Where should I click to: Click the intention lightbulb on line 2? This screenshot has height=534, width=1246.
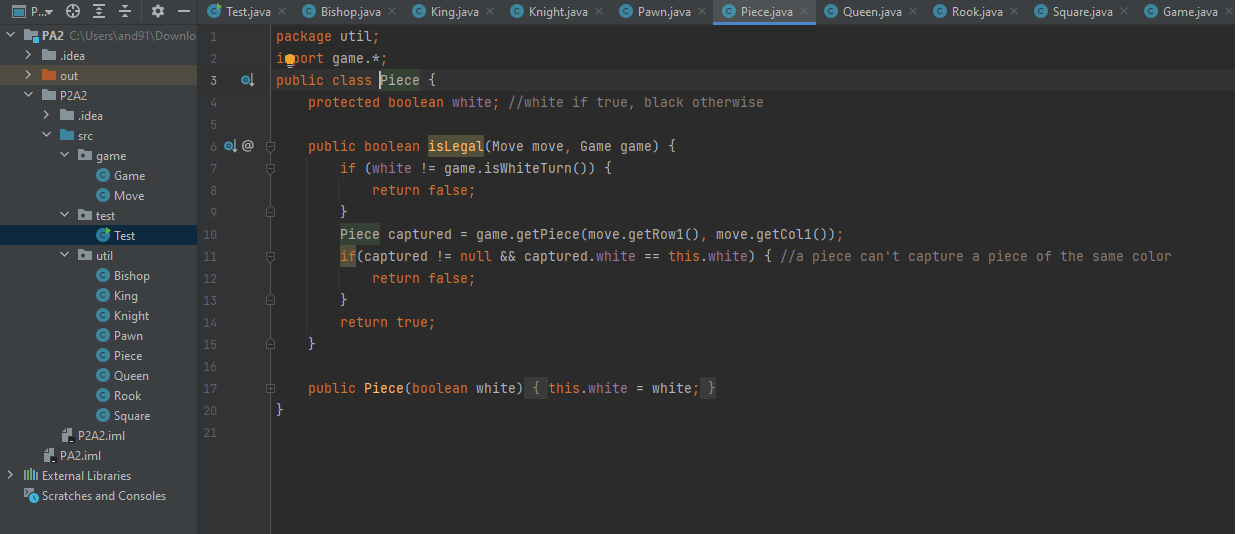coord(290,60)
